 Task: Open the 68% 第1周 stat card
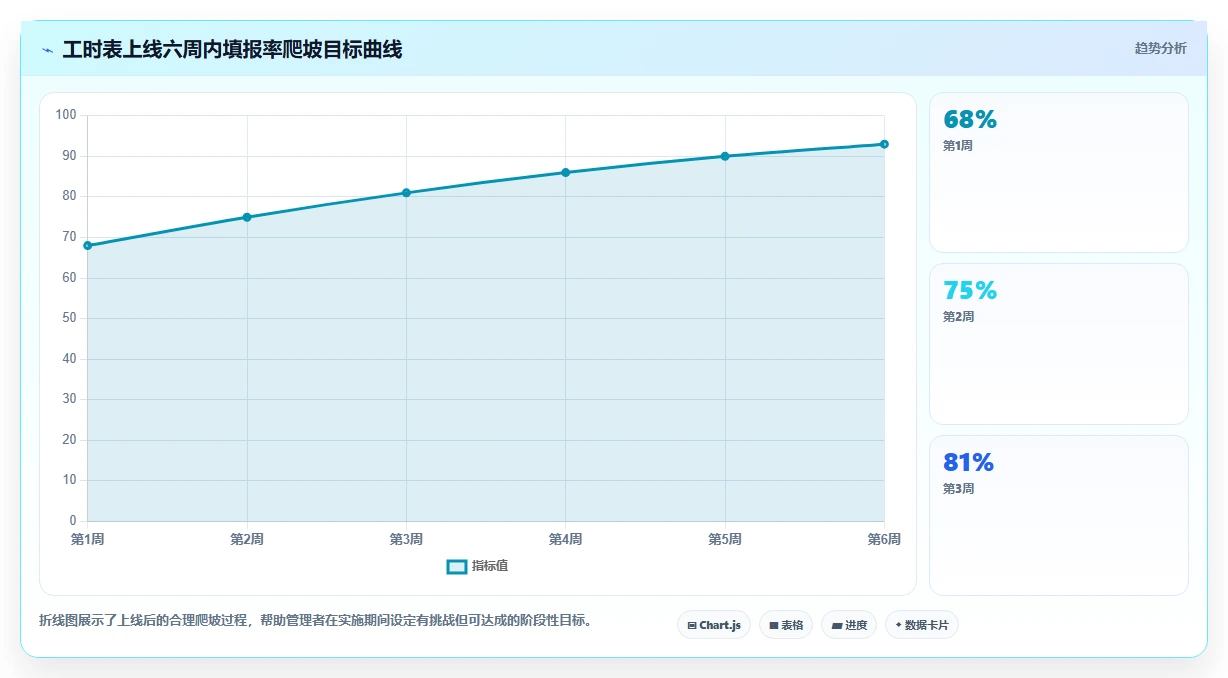tap(1059, 172)
